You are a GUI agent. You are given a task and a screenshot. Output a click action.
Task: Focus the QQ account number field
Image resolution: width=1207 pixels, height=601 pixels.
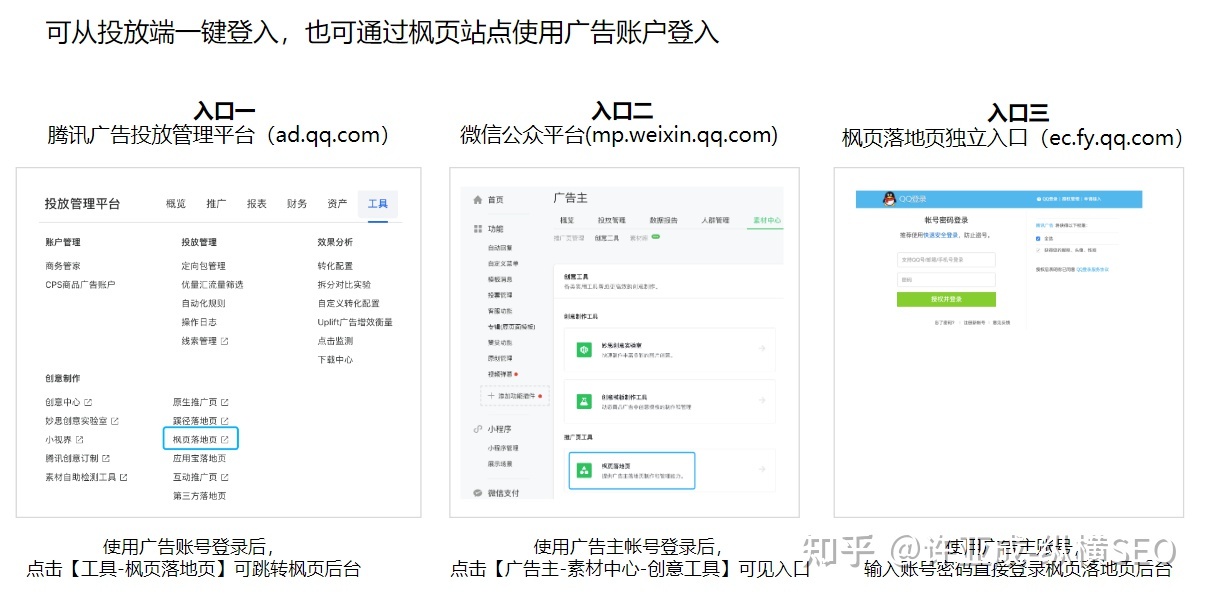click(x=946, y=259)
